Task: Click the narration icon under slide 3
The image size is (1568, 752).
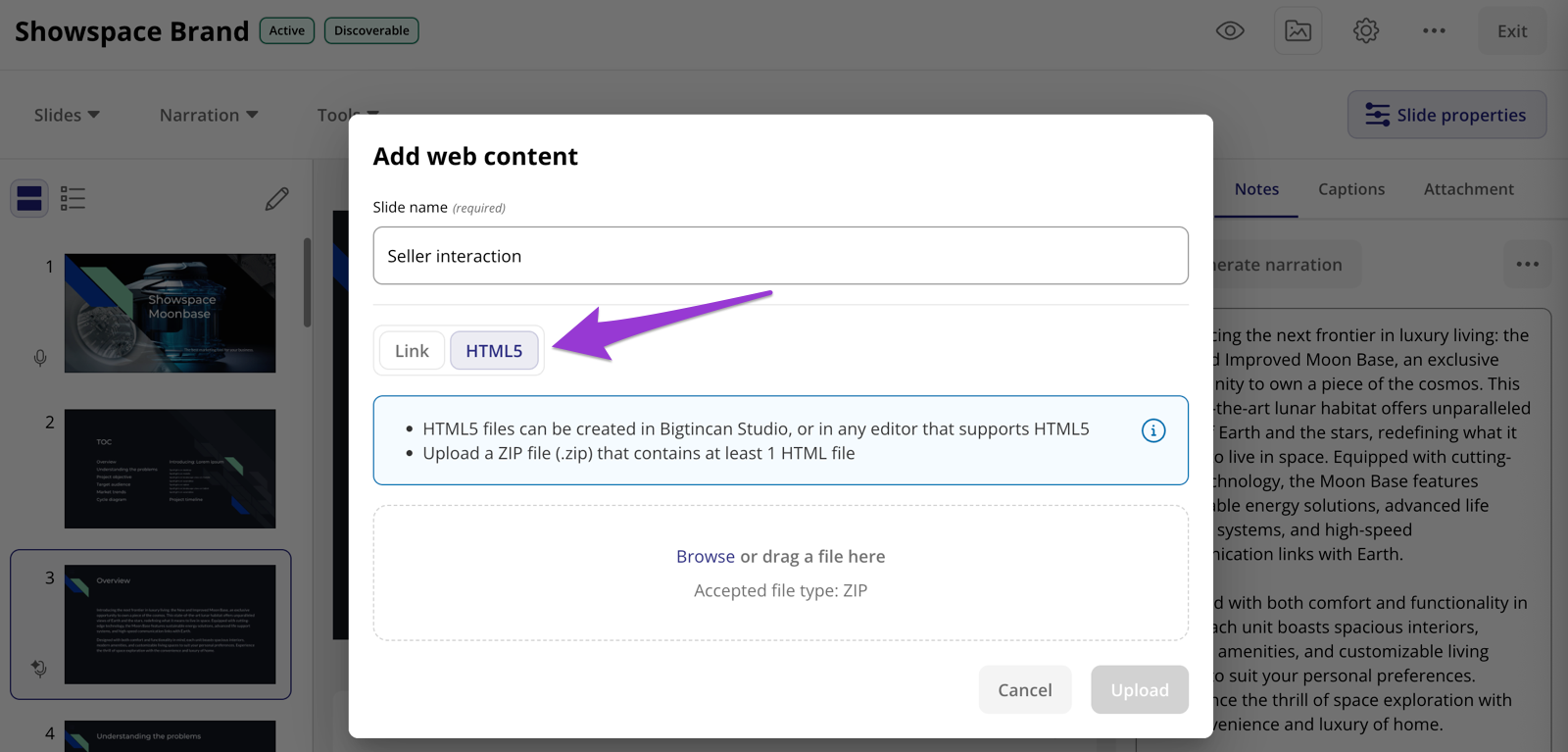Action: tap(39, 669)
